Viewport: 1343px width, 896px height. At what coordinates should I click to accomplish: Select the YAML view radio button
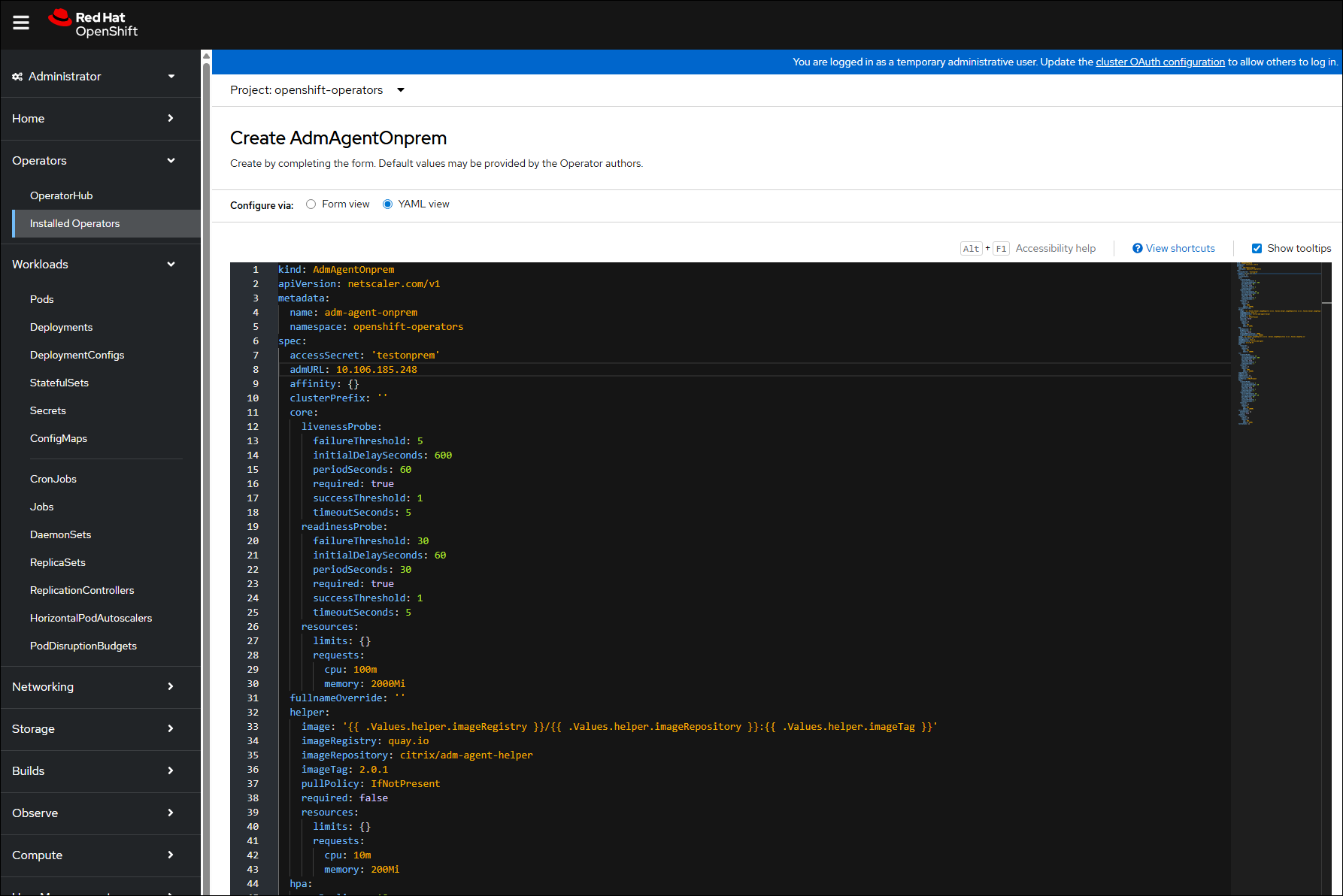387,204
